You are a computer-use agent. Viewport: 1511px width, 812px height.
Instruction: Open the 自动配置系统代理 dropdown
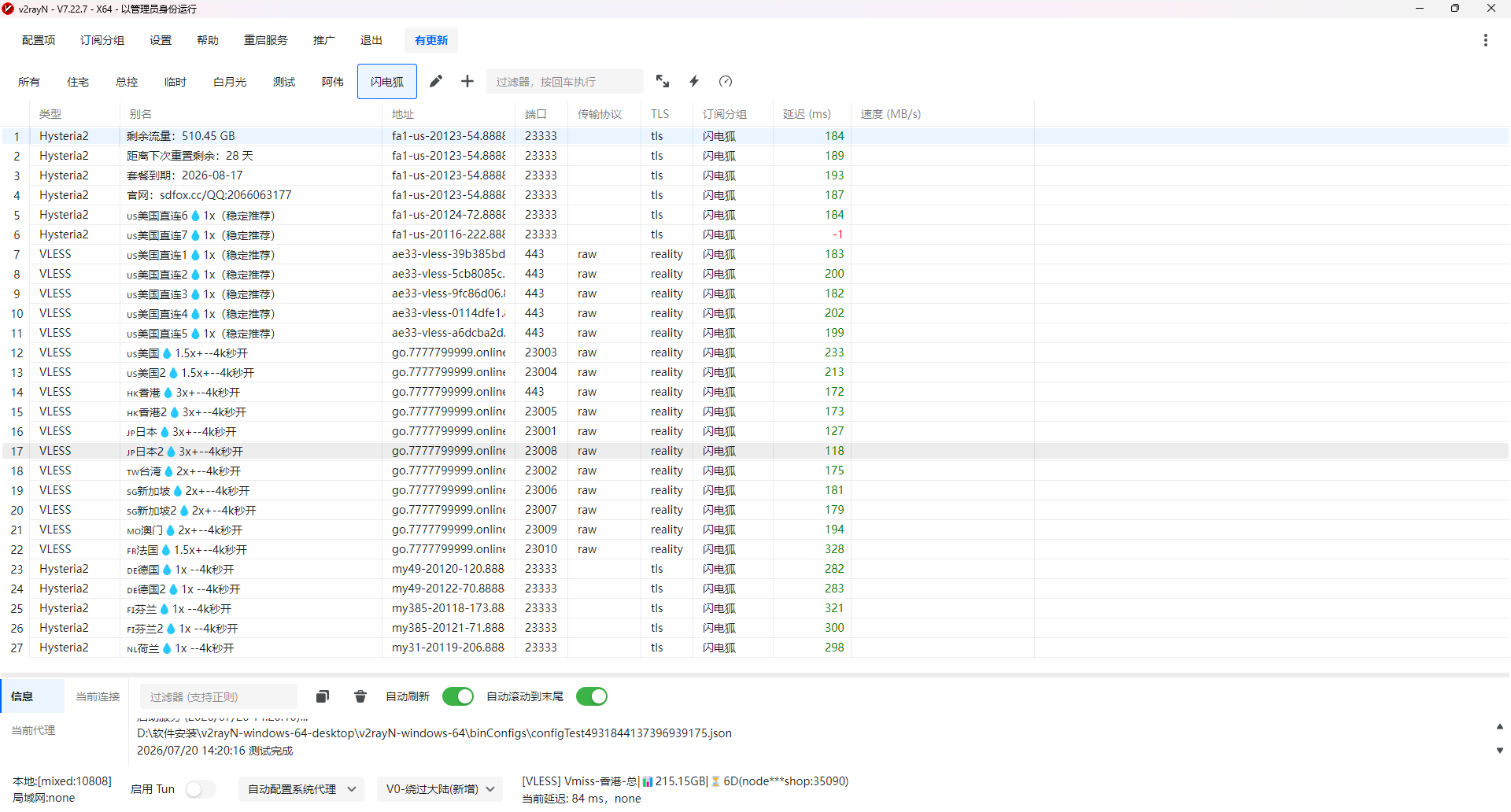301,789
